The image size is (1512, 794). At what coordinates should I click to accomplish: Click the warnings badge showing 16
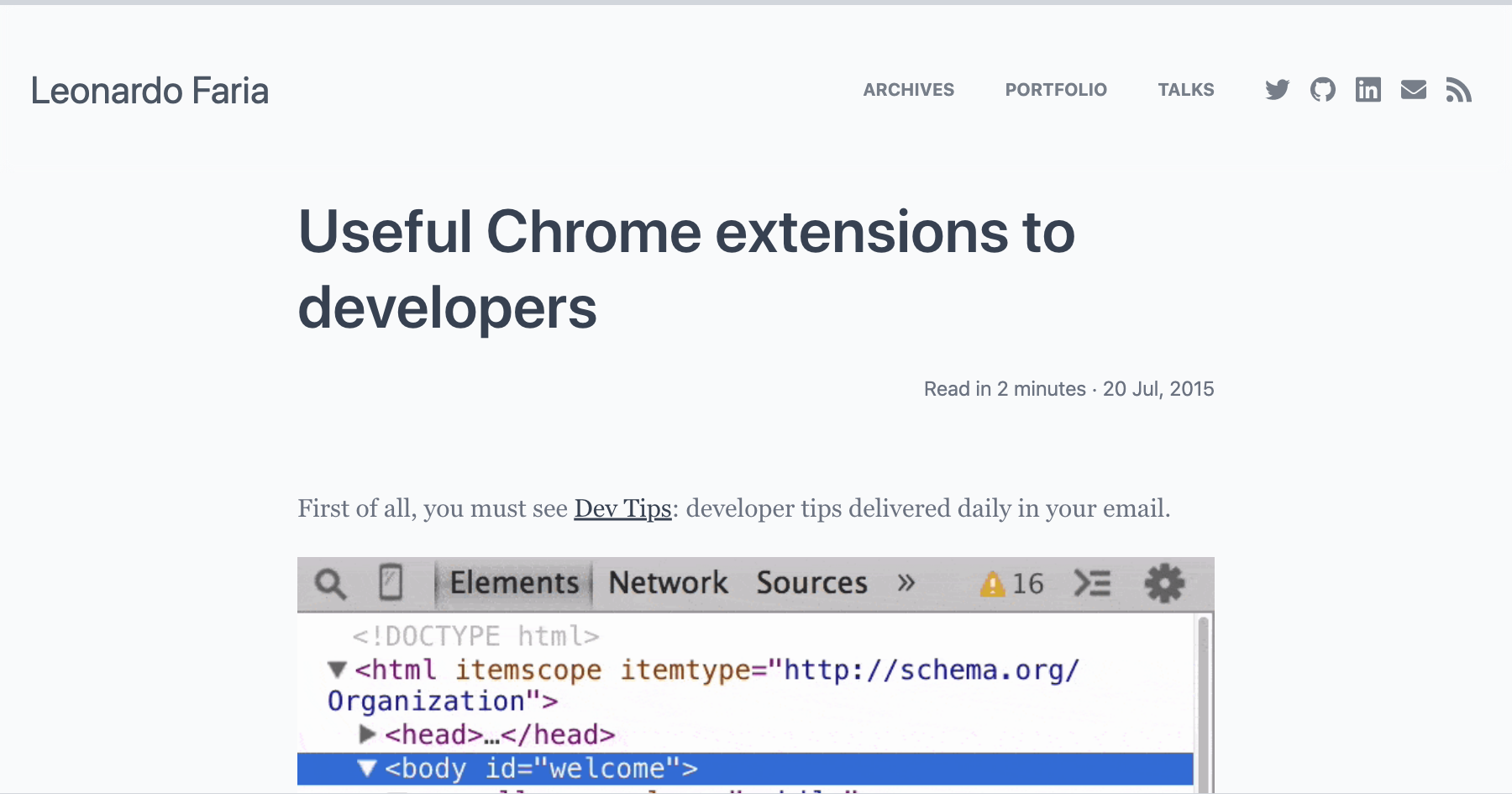click(x=1012, y=583)
